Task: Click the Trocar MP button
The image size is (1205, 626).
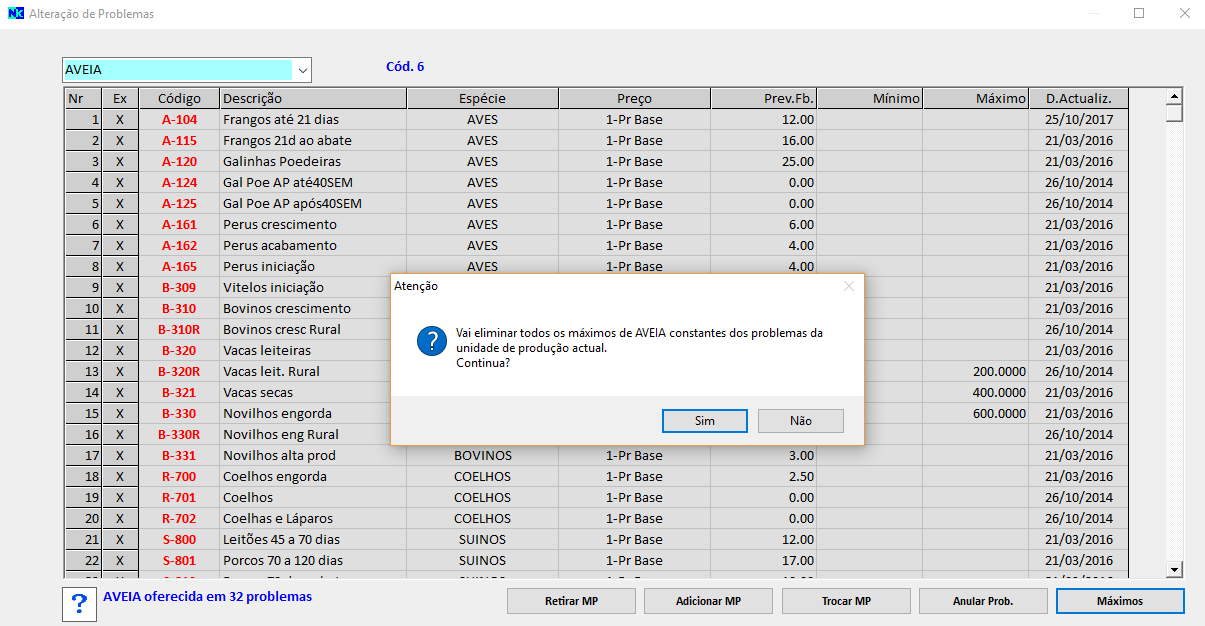Action: pyautogui.click(x=846, y=601)
